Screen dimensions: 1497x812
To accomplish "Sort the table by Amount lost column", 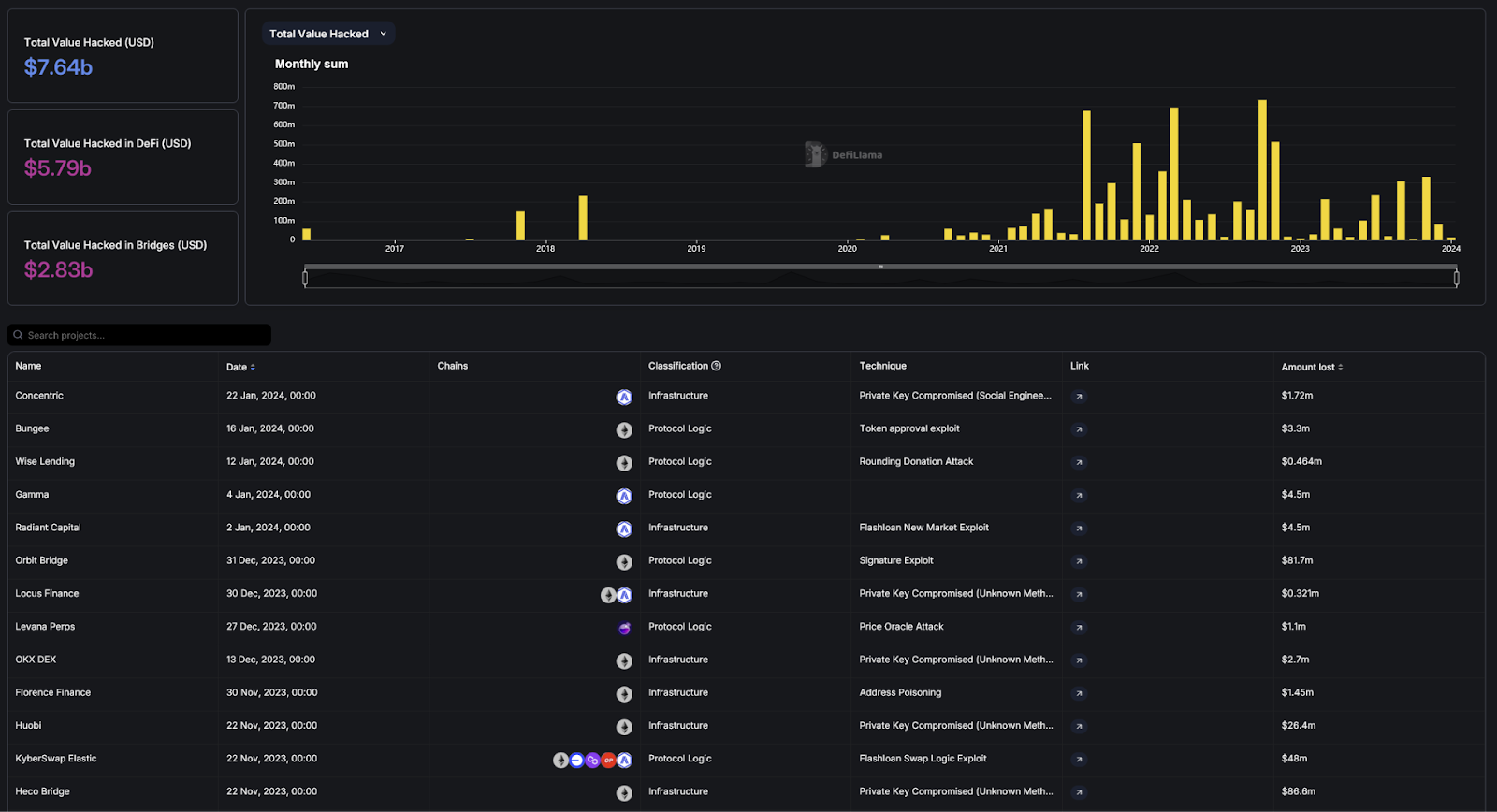I will (x=1312, y=367).
